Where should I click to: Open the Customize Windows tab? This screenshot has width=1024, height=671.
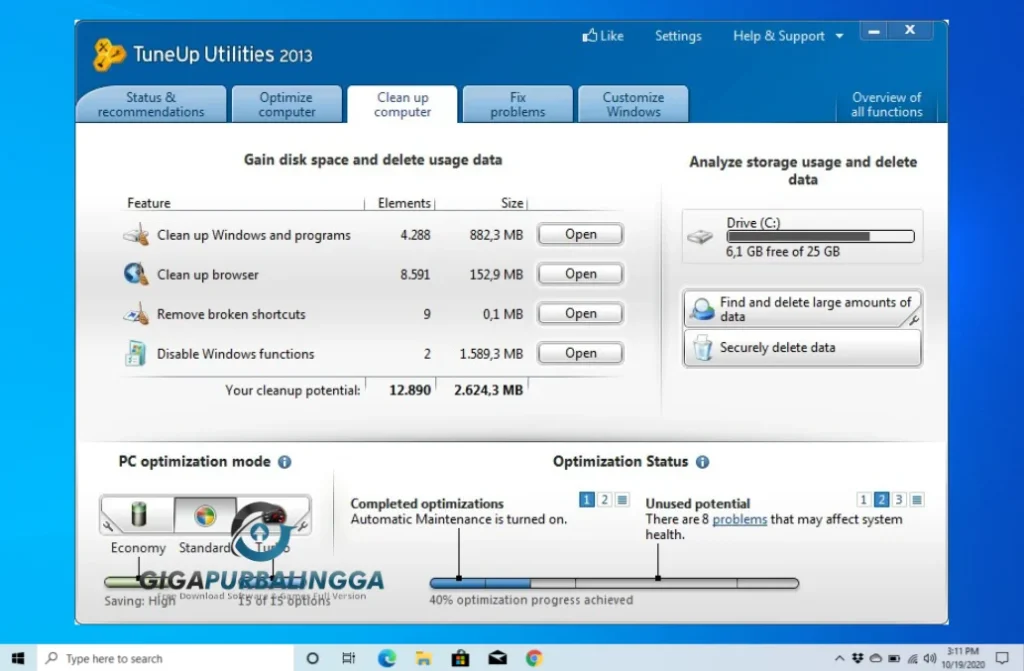[633, 103]
